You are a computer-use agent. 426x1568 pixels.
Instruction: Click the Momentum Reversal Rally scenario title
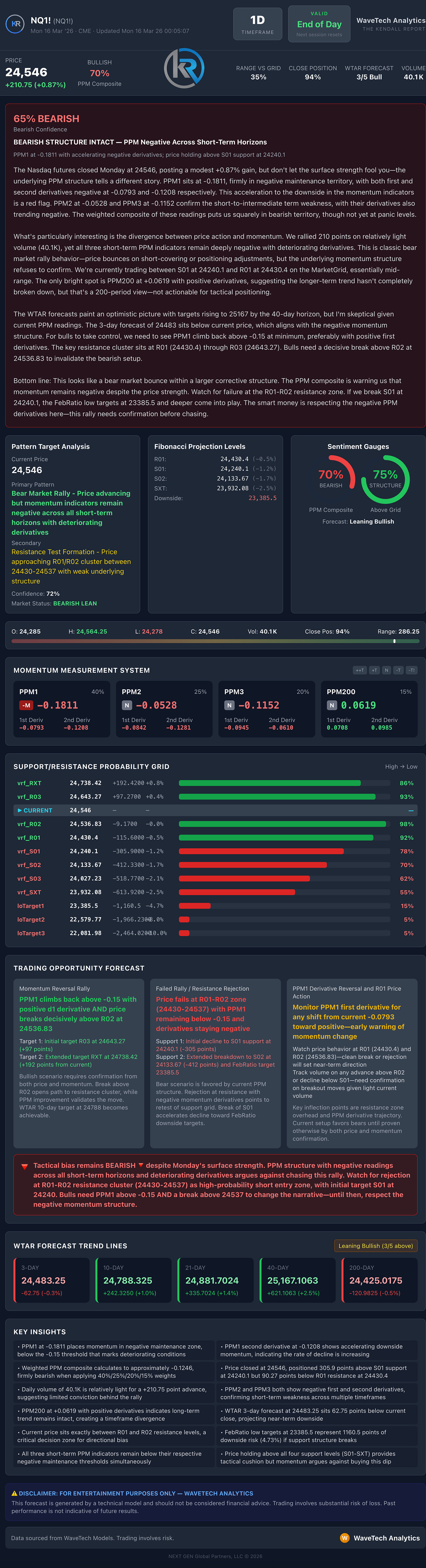54,989
